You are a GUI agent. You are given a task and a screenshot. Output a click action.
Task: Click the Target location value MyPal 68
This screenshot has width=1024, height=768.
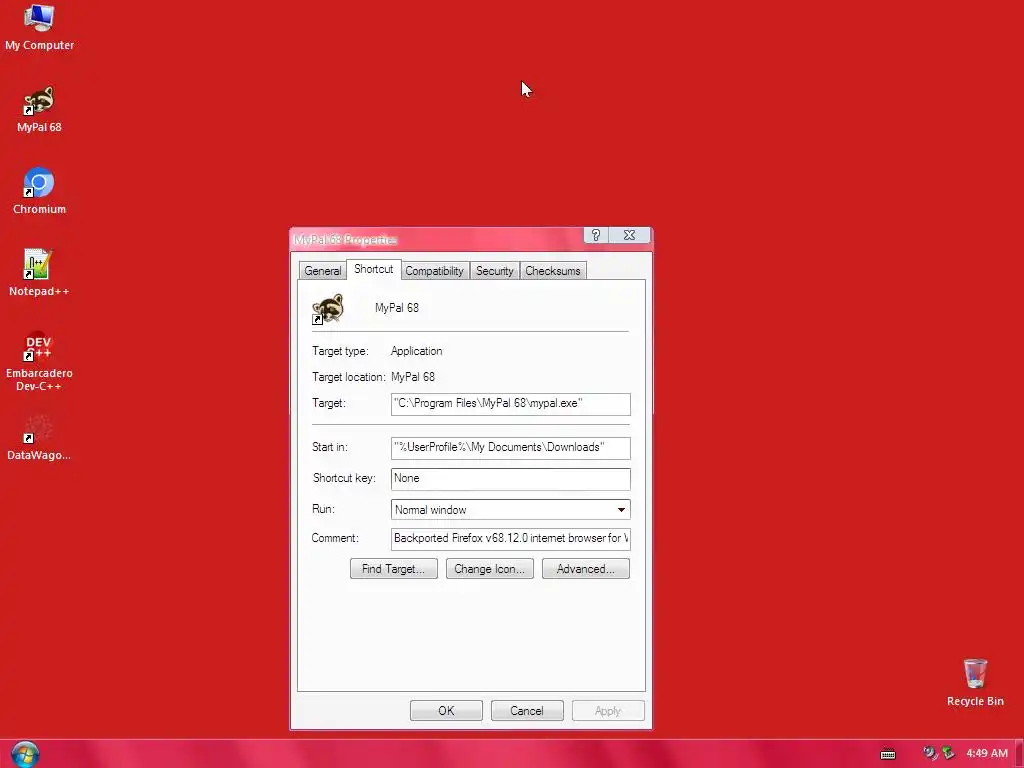click(413, 377)
